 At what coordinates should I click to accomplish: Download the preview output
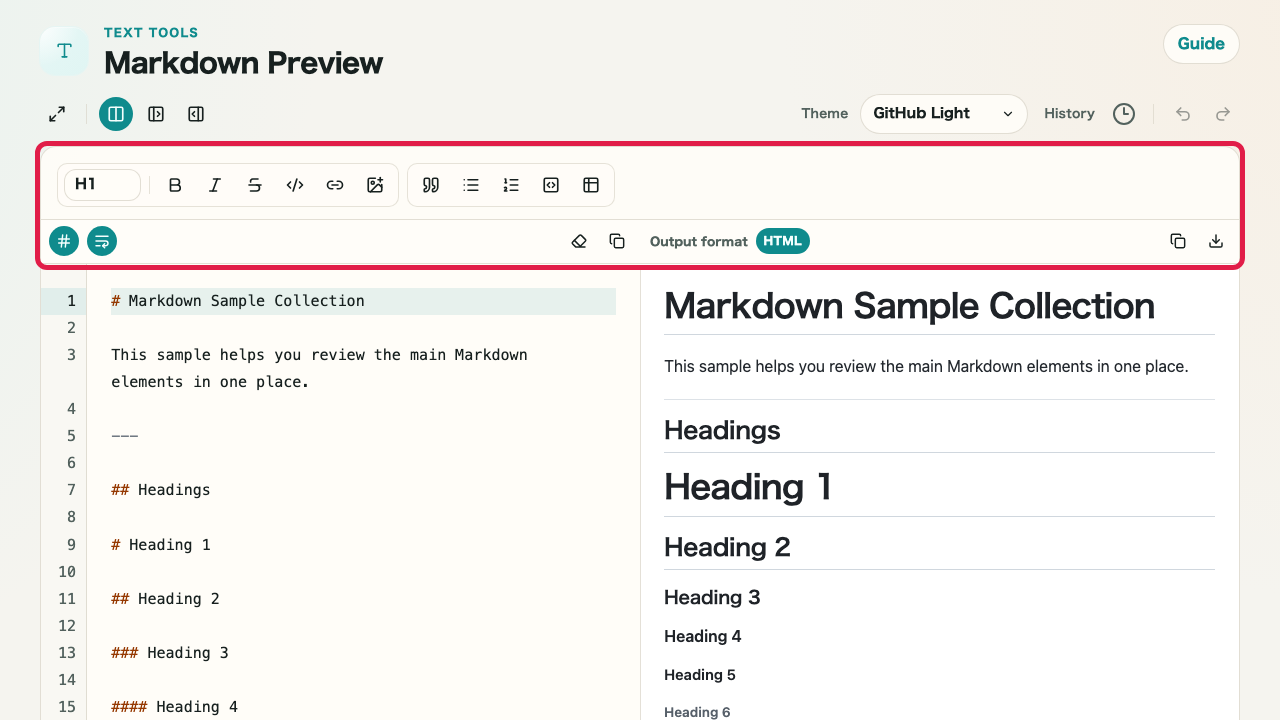click(1216, 241)
